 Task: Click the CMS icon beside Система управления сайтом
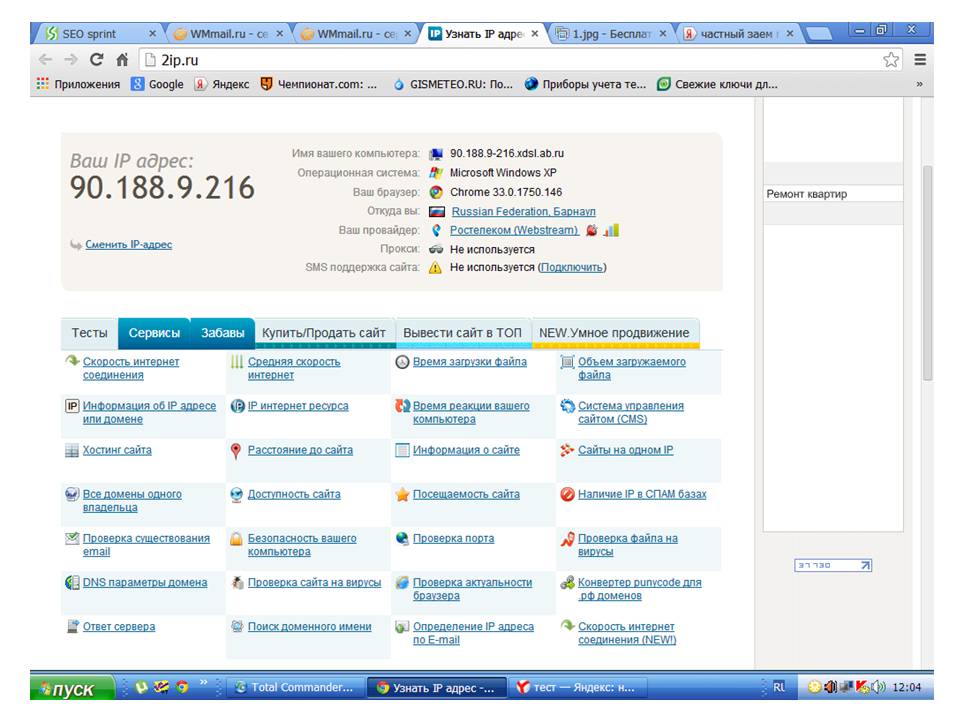[568, 406]
